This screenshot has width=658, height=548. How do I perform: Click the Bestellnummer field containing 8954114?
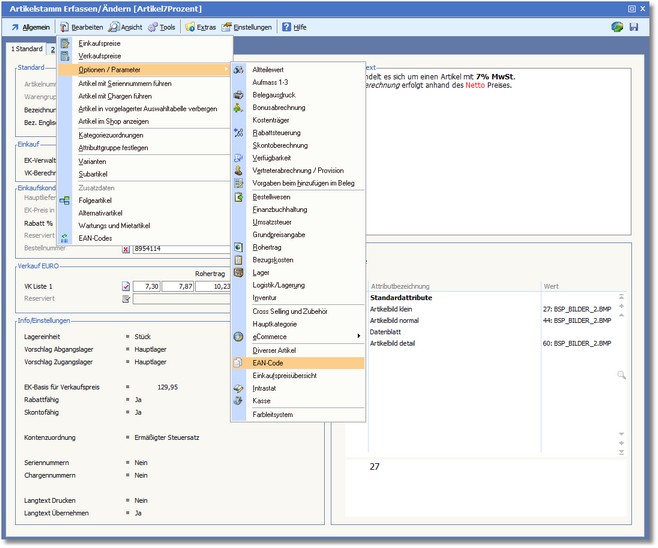click(180, 249)
